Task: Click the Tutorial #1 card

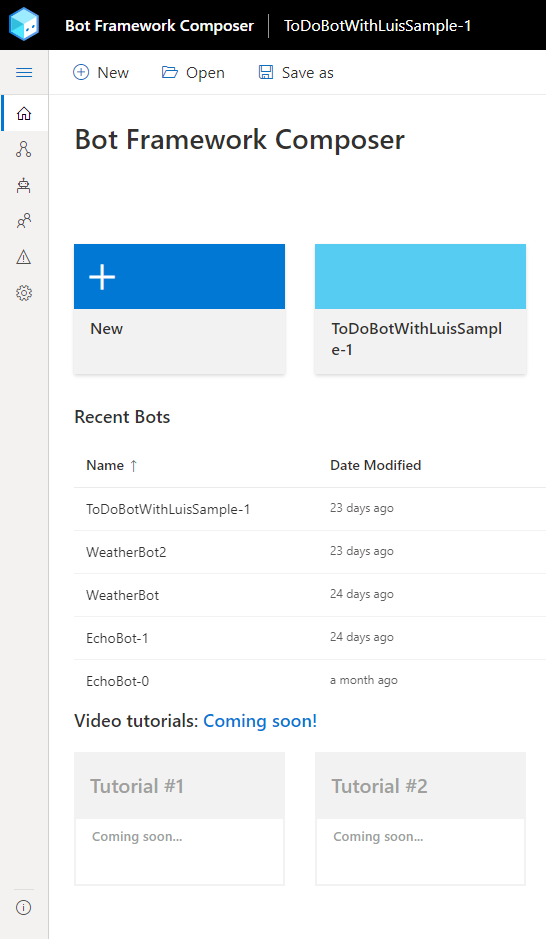Action: pyautogui.click(x=180, y=819)
